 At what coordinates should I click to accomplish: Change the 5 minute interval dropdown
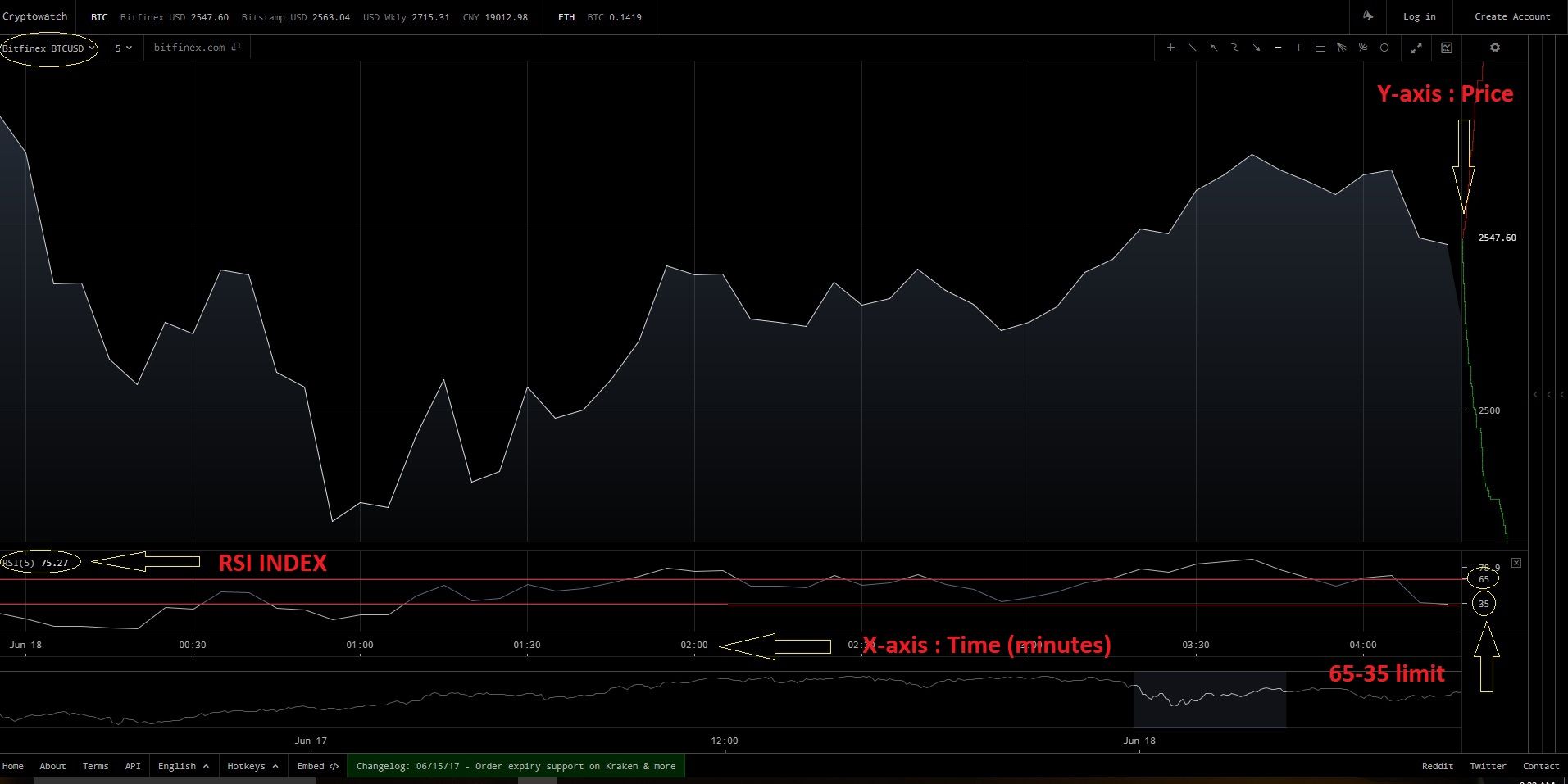point(123,48)
